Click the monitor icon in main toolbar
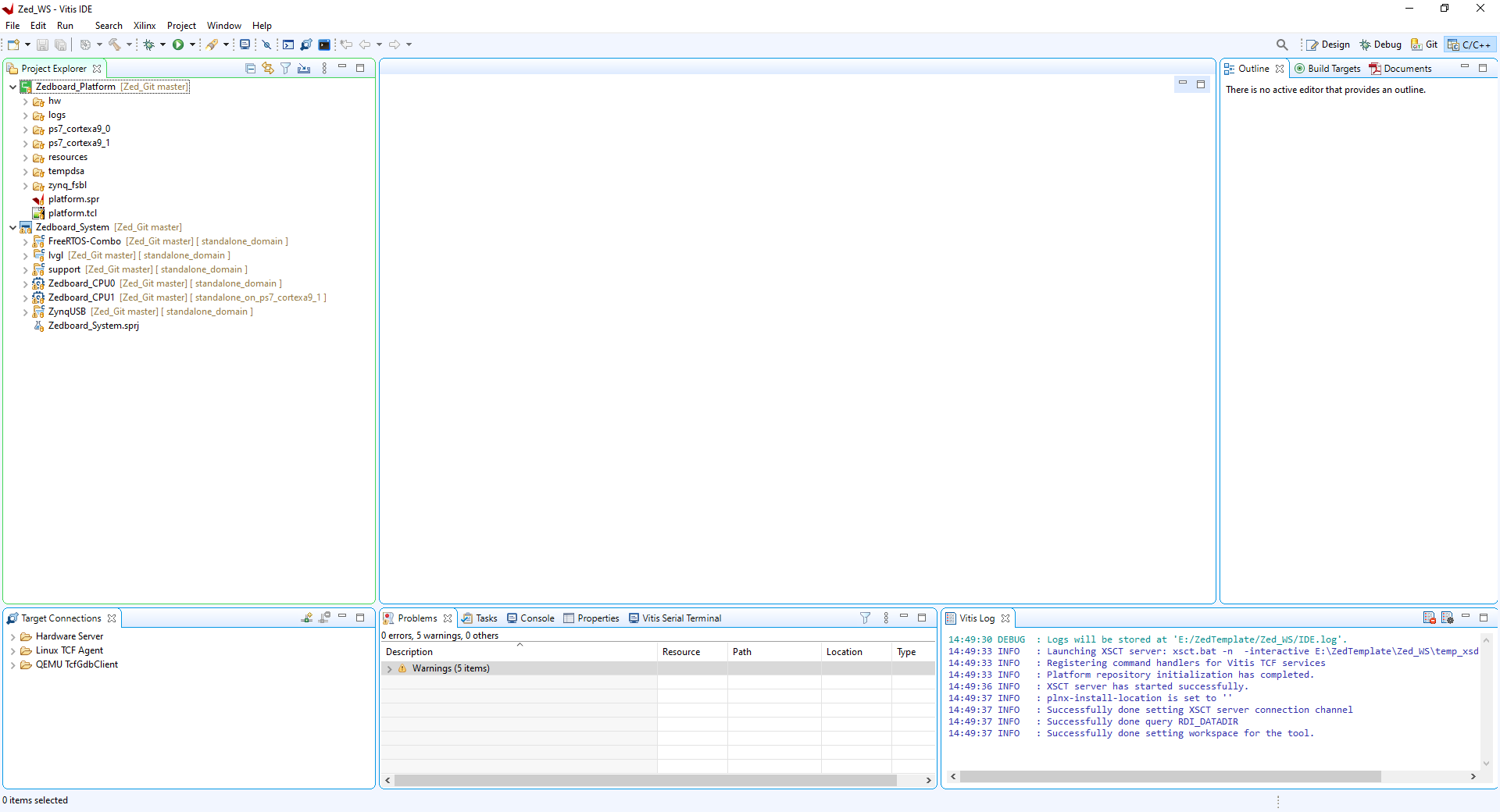 tap(245, 45)
